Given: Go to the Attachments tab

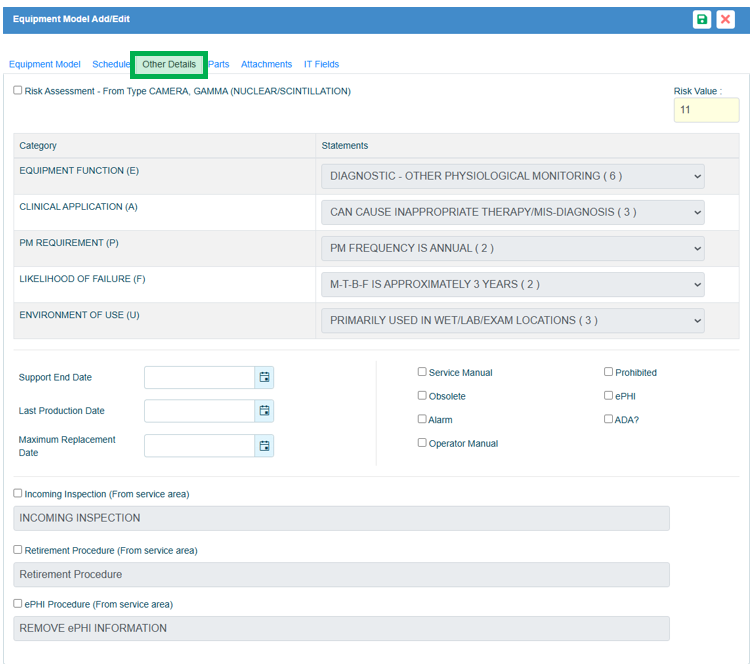Looking at the screenshot, I should (x=266, y=64).
